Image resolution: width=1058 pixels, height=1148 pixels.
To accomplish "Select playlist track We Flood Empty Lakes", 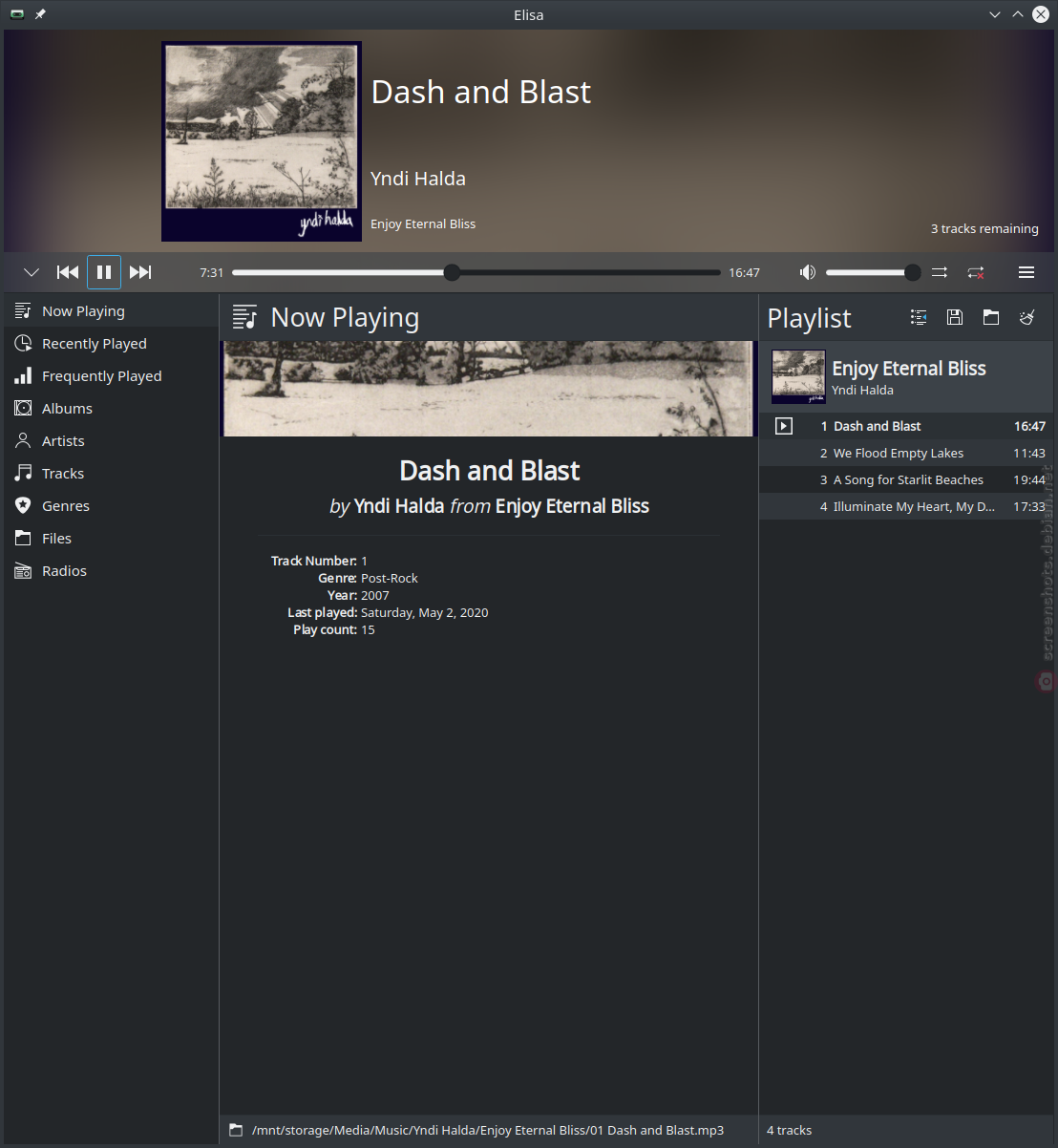I will tap(906, 454).
